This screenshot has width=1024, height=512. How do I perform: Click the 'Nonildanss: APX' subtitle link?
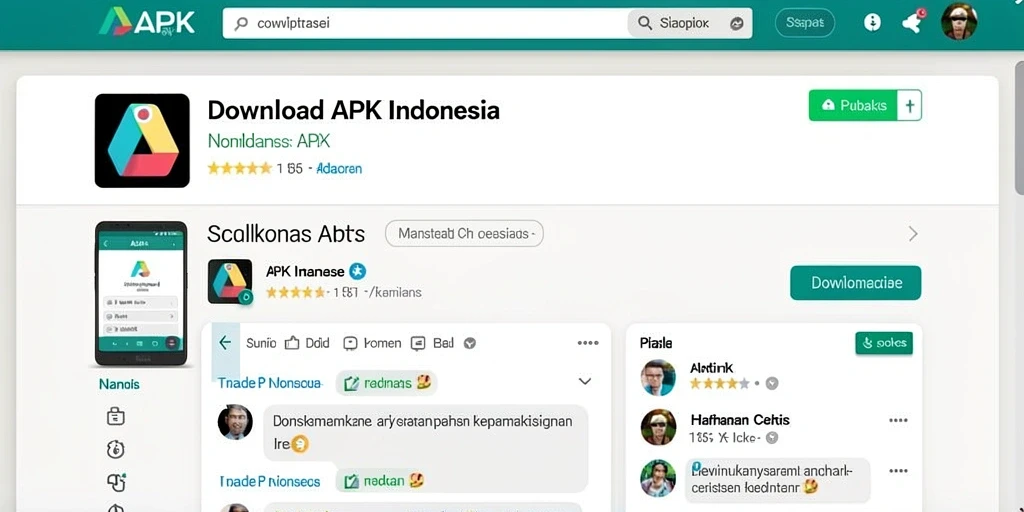(269, 140)
